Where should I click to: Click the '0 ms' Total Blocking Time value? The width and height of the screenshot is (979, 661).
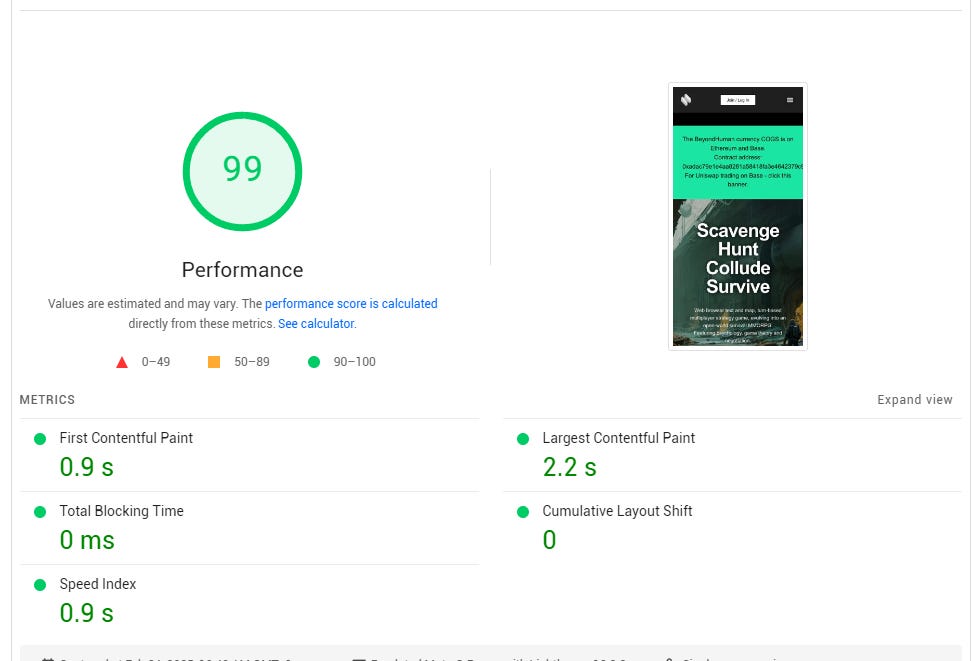[x=87, y=540]
